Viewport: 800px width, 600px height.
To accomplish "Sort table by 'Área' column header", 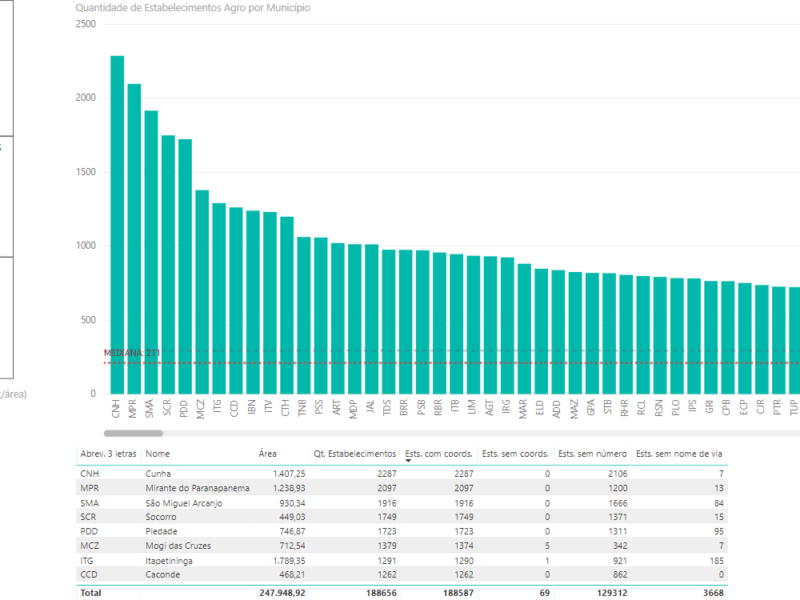I will [x=267, y=454].
